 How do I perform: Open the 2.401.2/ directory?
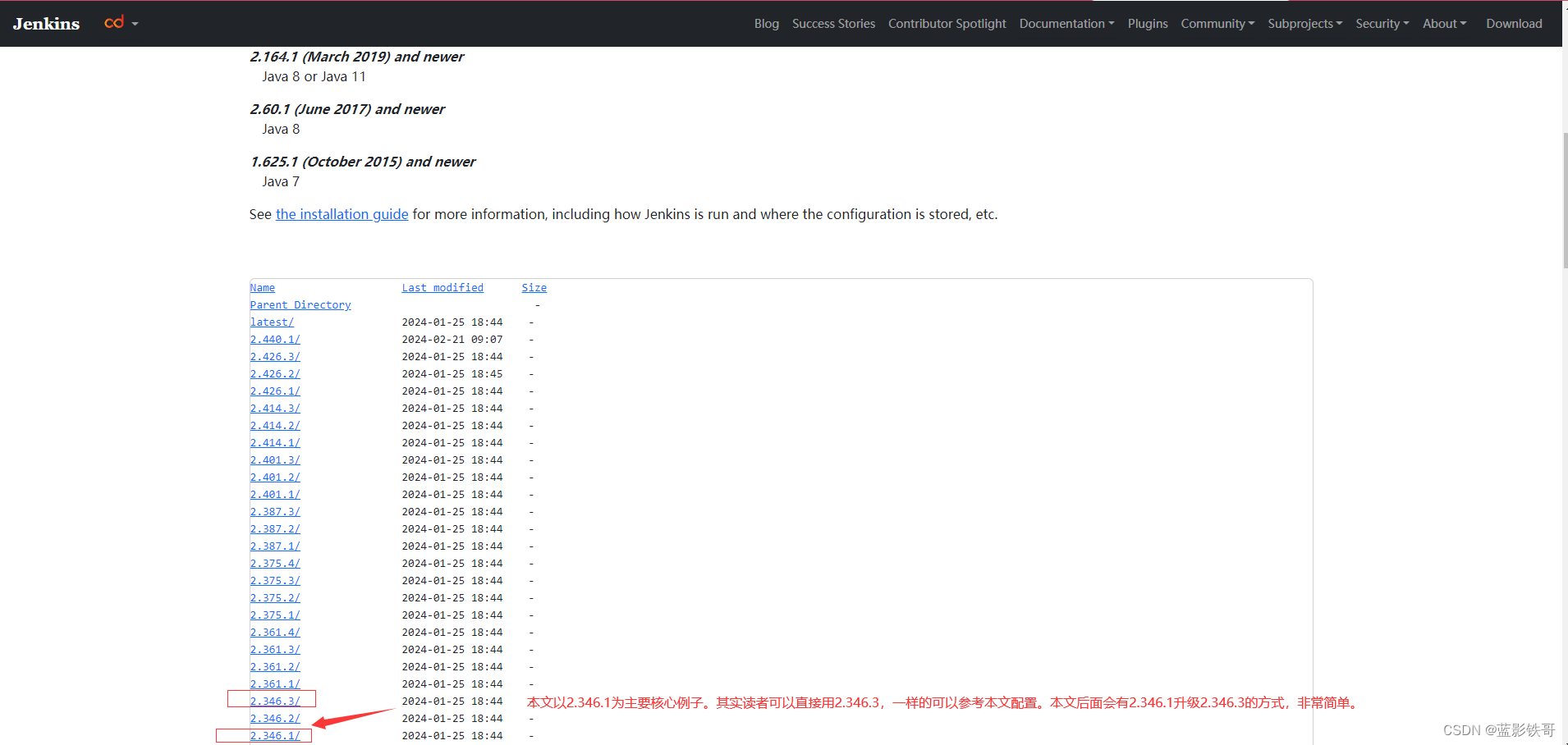(x=275, y=478)
